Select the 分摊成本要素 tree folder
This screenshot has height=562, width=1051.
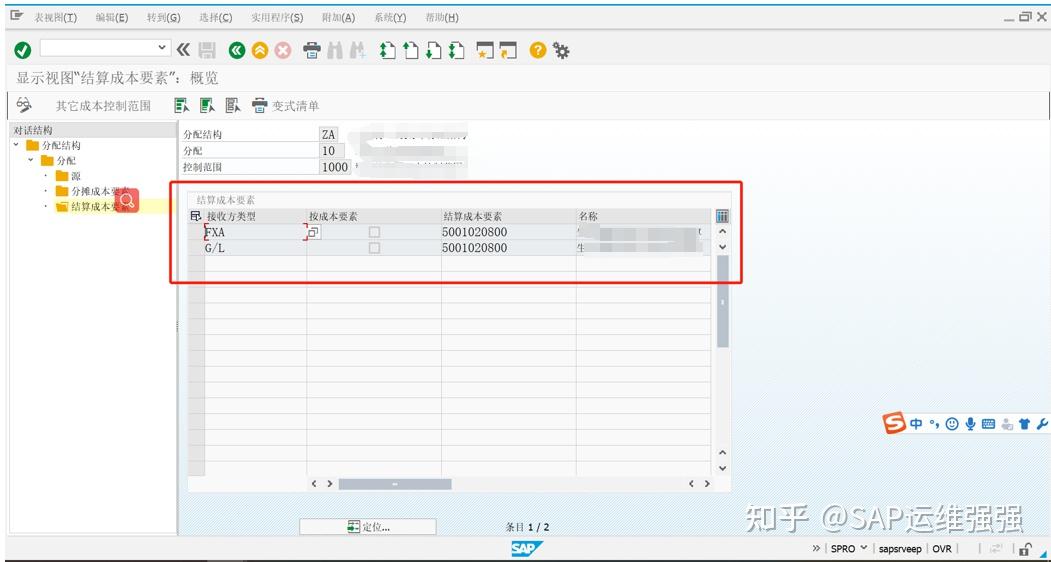pos(92,191)
